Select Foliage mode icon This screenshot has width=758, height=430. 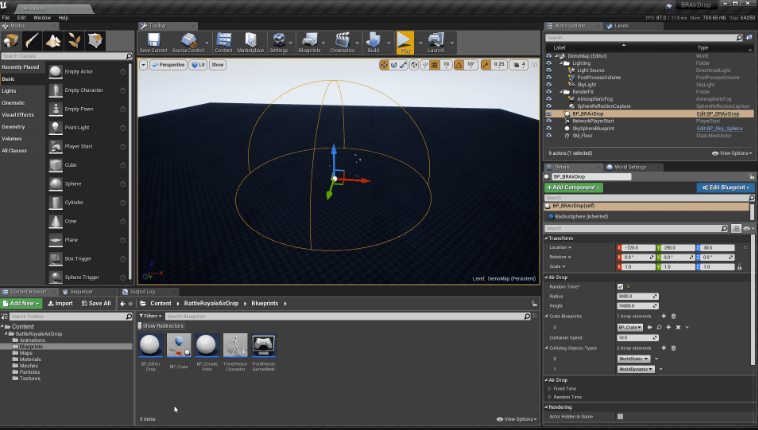[x=74, y=41]
